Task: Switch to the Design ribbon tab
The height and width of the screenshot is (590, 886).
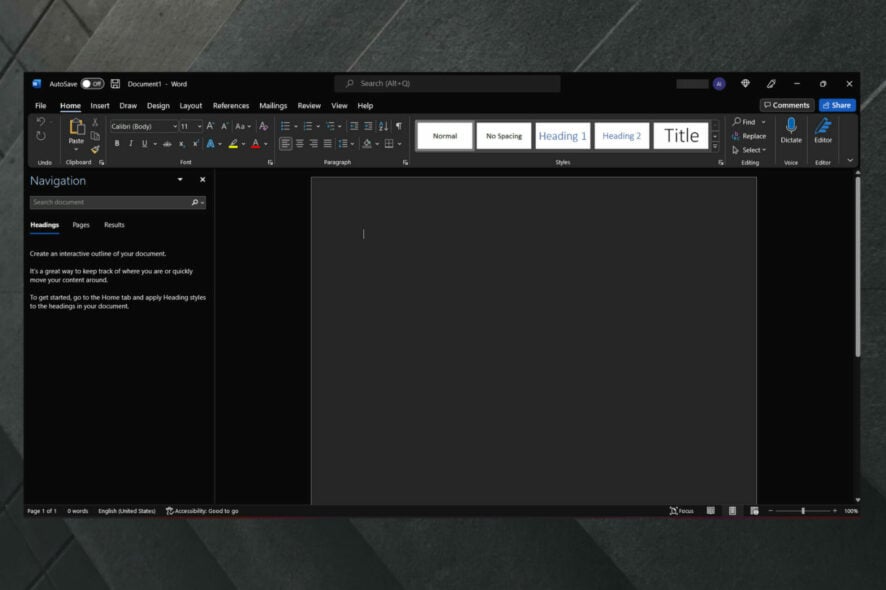Action: (x=158, y=106)
